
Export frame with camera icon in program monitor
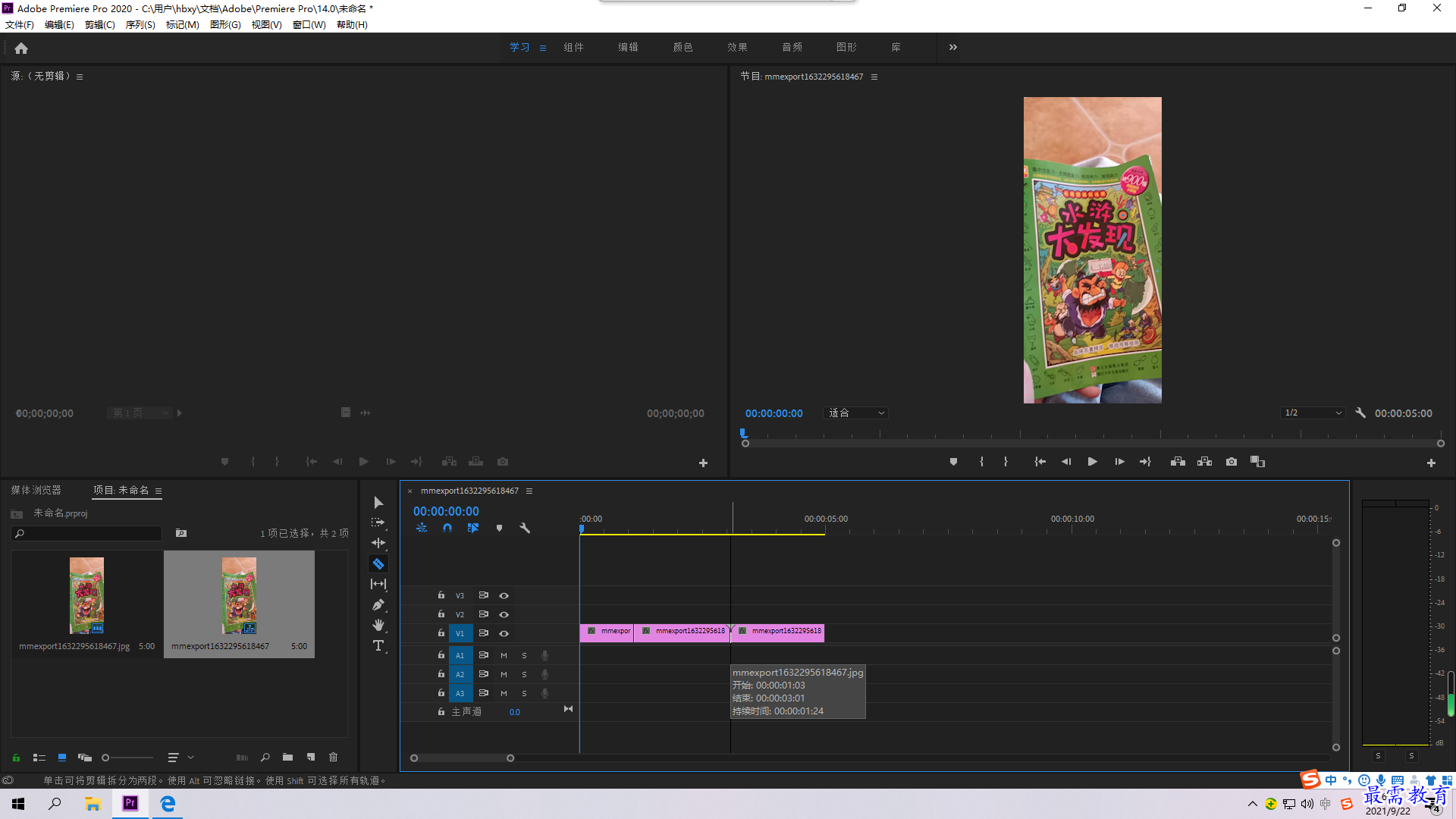1232,462
